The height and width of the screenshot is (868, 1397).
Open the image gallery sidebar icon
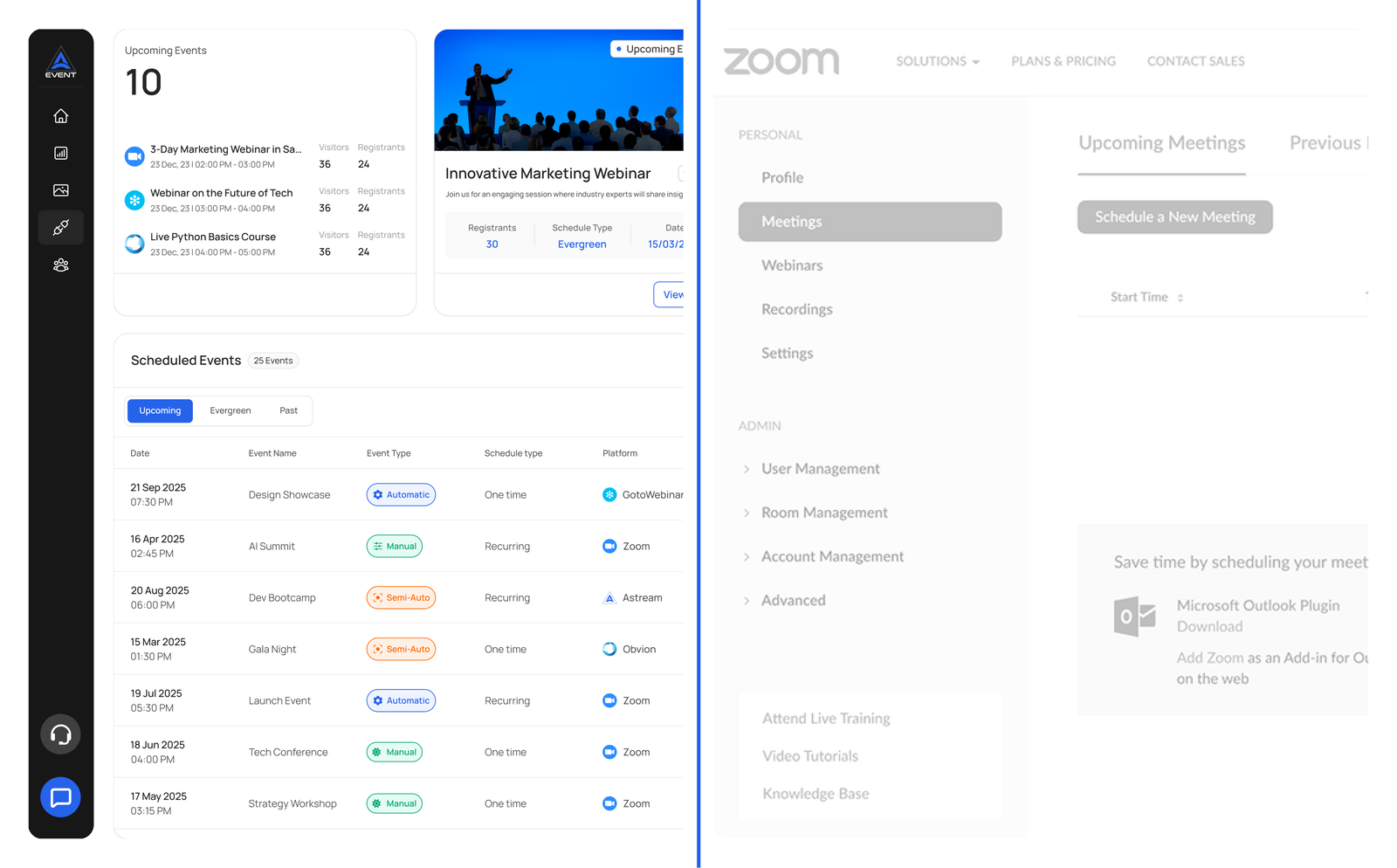point(60,190)
